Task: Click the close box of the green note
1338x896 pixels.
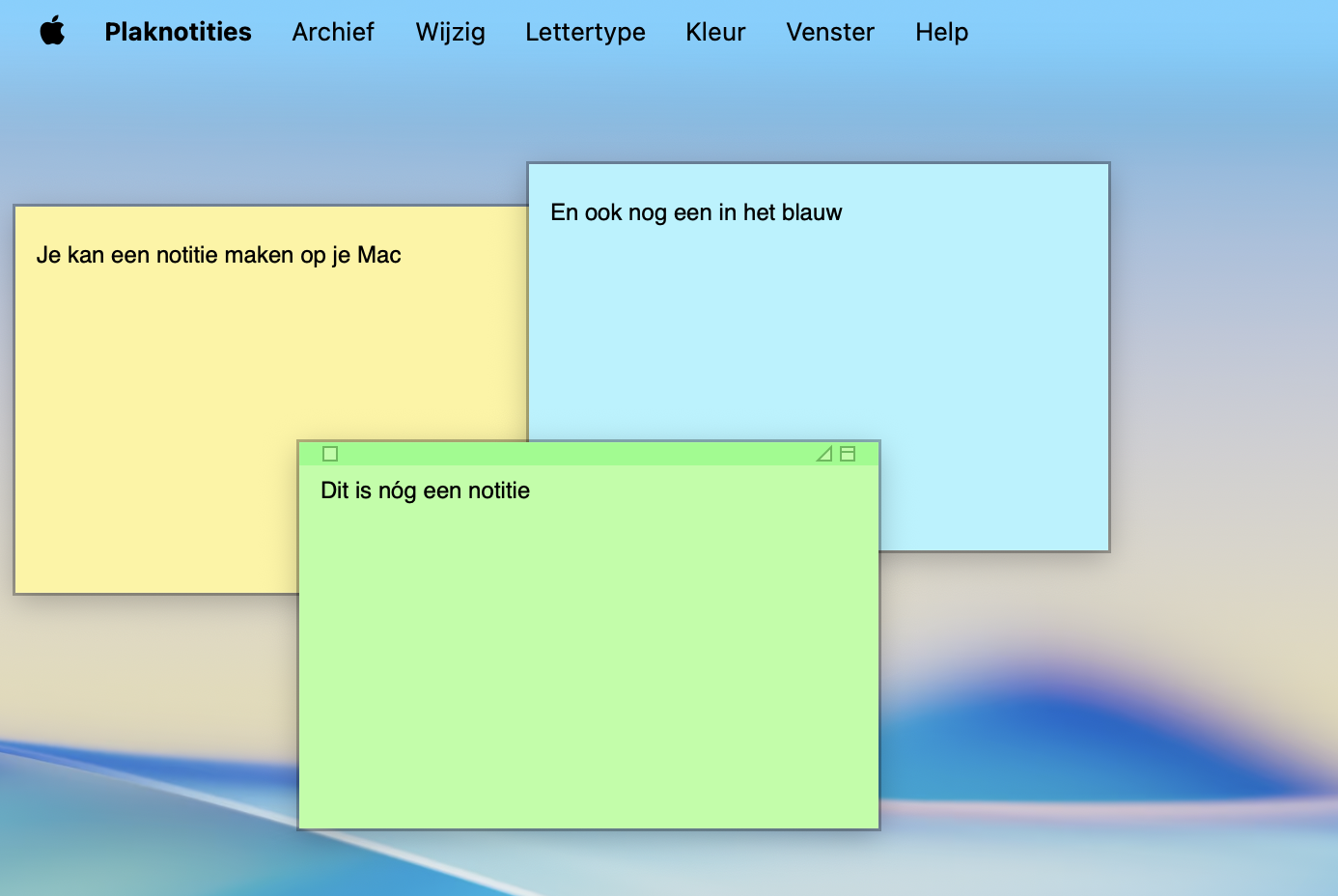Action: [x=330, y=453]
